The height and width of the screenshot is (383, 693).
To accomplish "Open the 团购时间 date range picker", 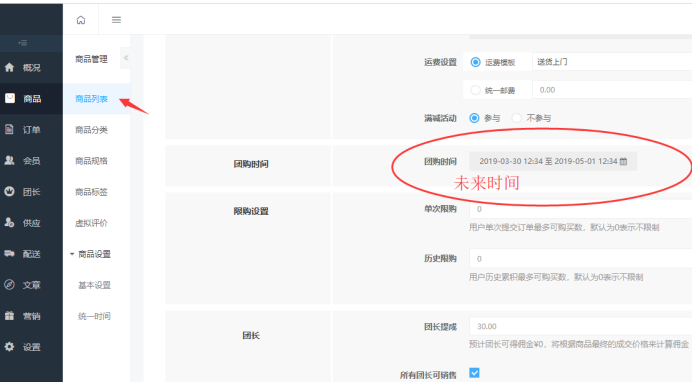I will (553, 161).
